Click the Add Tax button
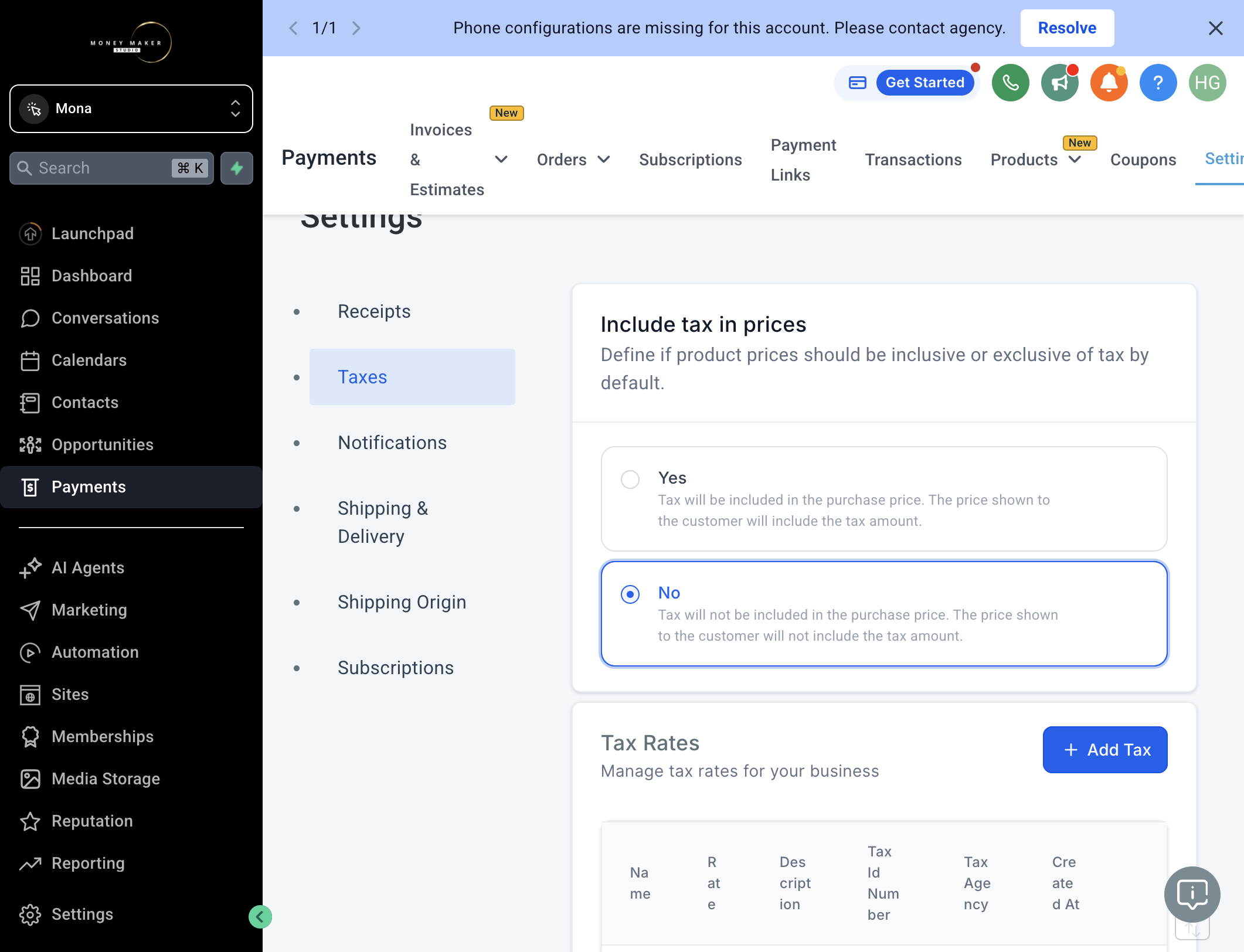Screen dimensions: 1244x952 pos(1105,750)
